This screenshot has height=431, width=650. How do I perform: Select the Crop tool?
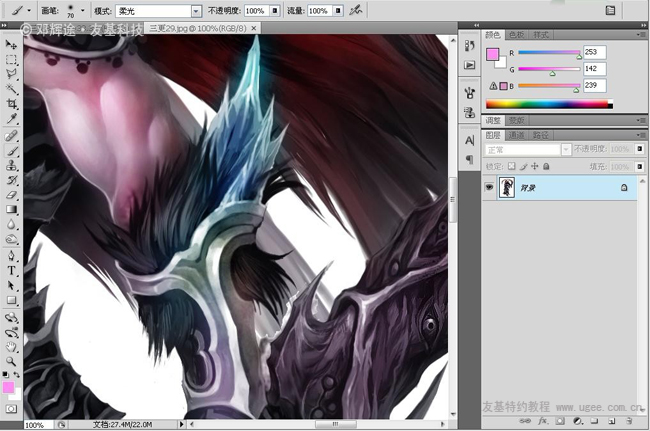pyautogui.click(x=11, y=104)
